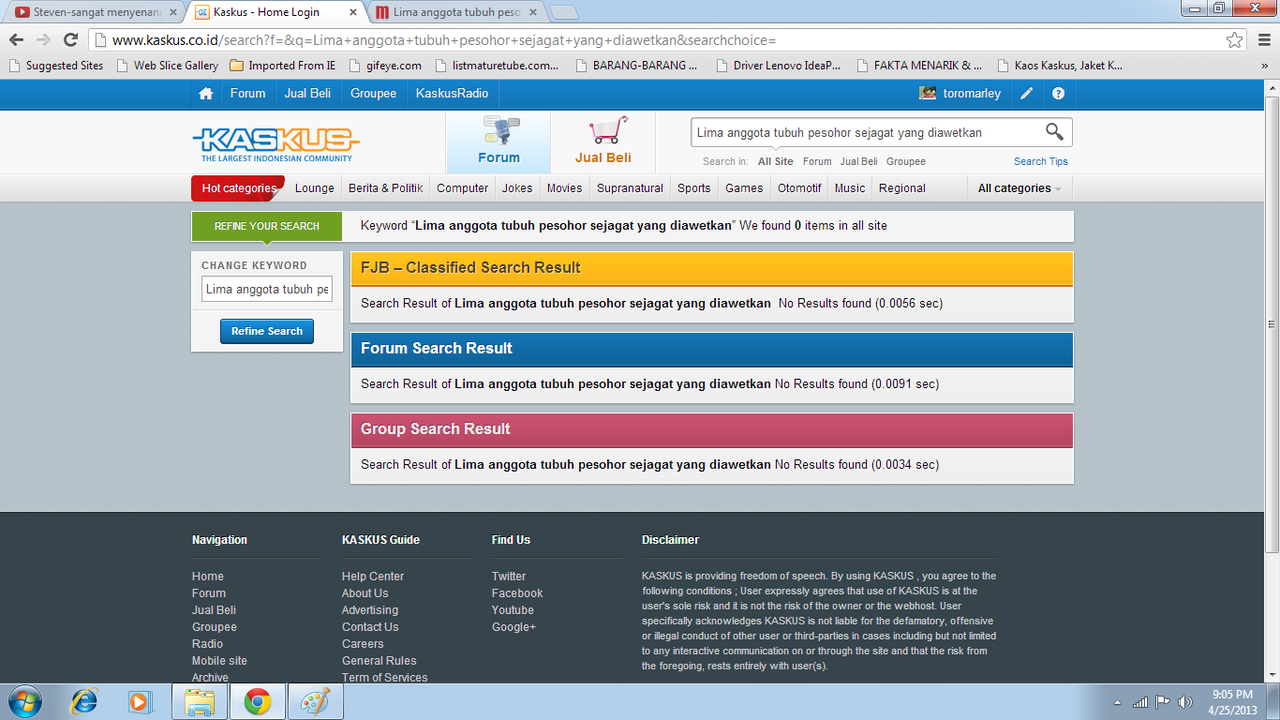Click toromarley user avatar
1280x720 pixels.
coord(928,93)
